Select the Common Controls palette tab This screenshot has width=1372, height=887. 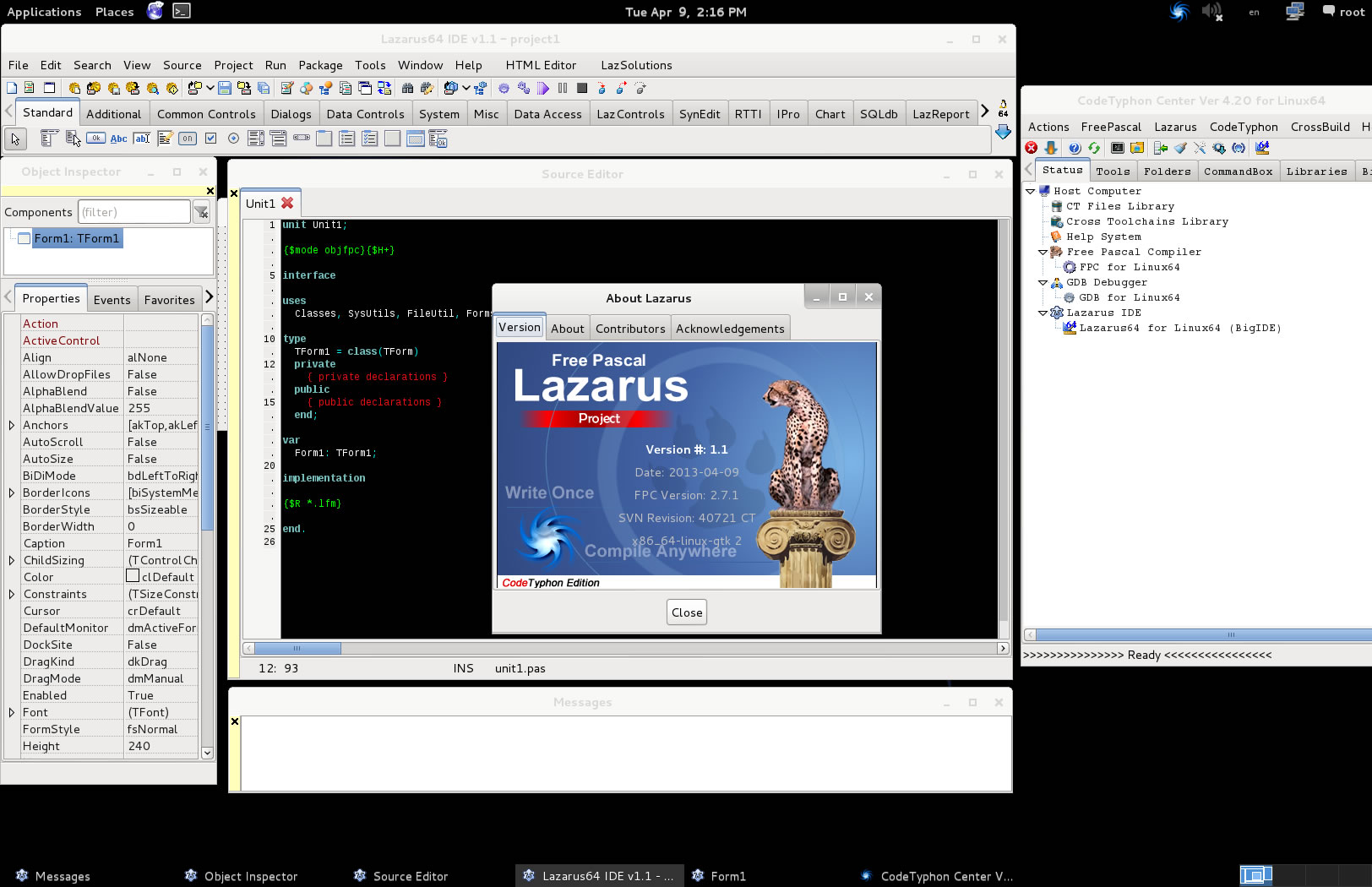206,114
